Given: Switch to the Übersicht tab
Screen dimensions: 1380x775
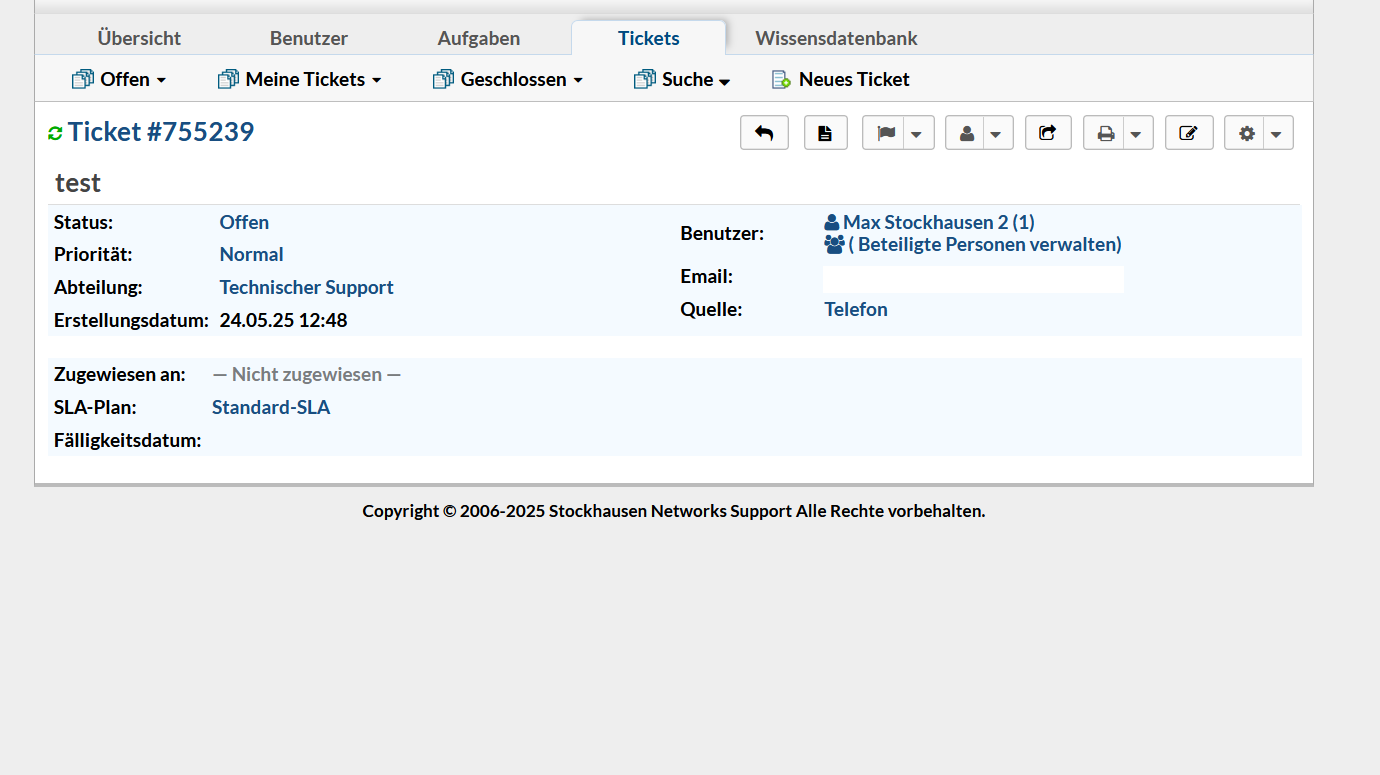Looking at the screenshot, I should click(139, 38).
